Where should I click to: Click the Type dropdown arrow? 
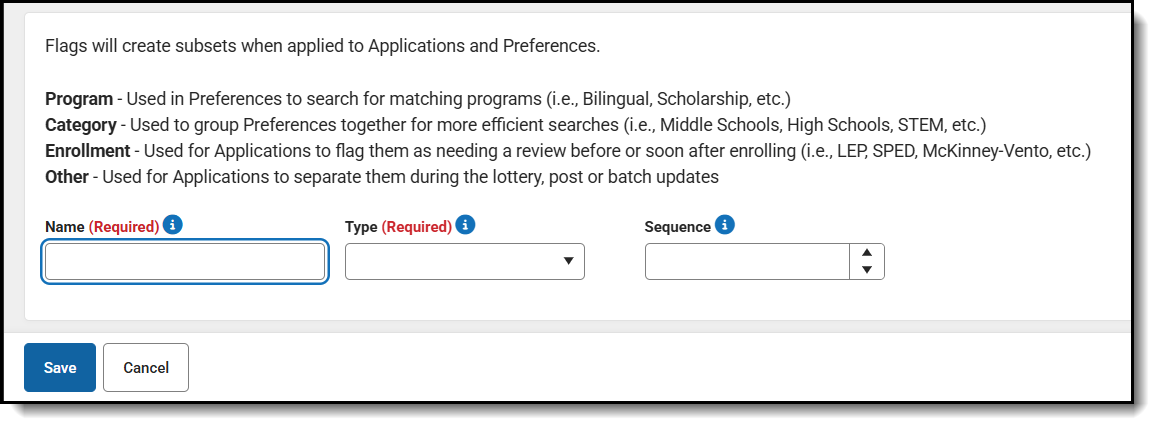568,261
